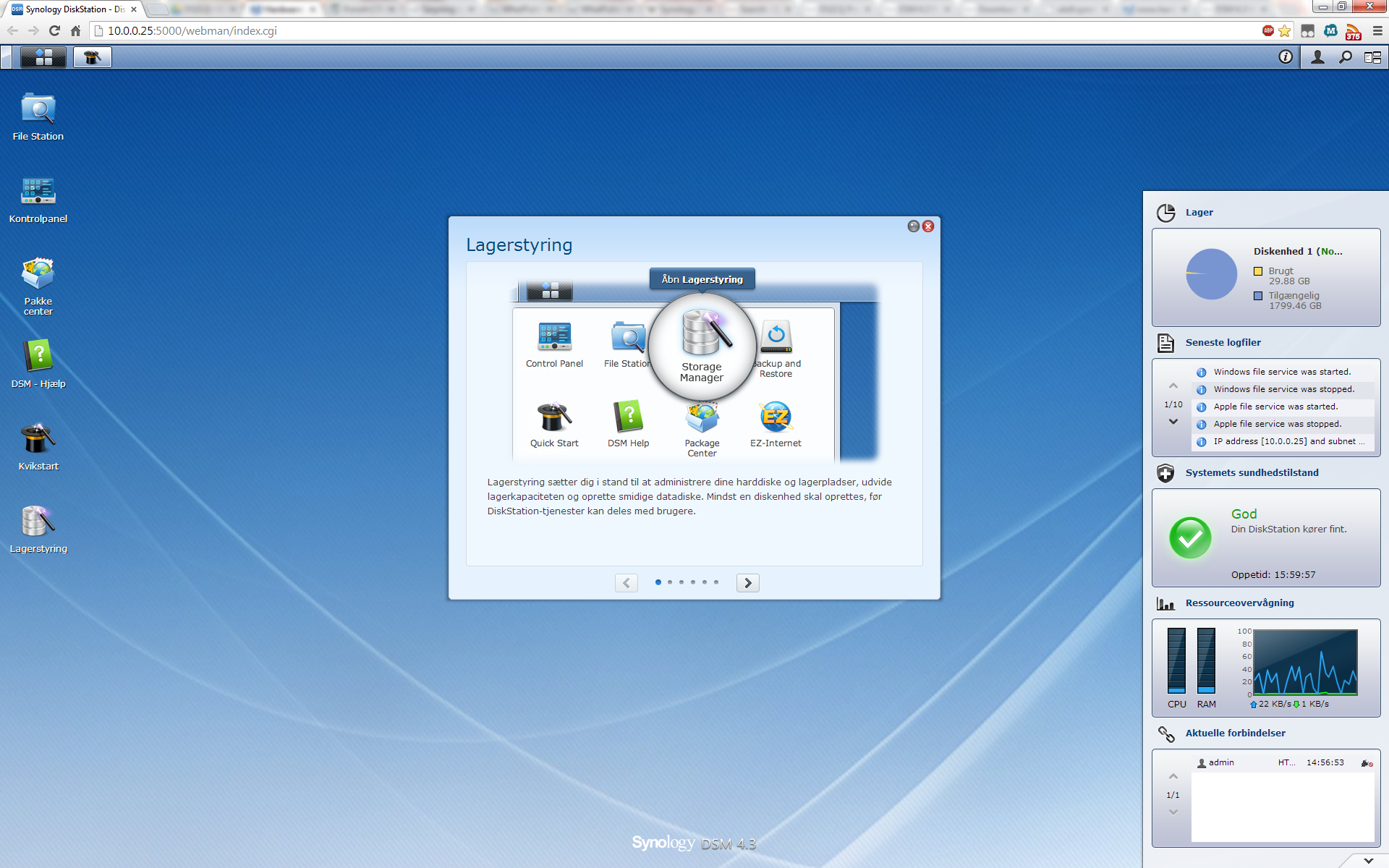Screen dimensions: 1389x868
Task: Toggle the widgets panel icon
Action: pos(1372,57)
